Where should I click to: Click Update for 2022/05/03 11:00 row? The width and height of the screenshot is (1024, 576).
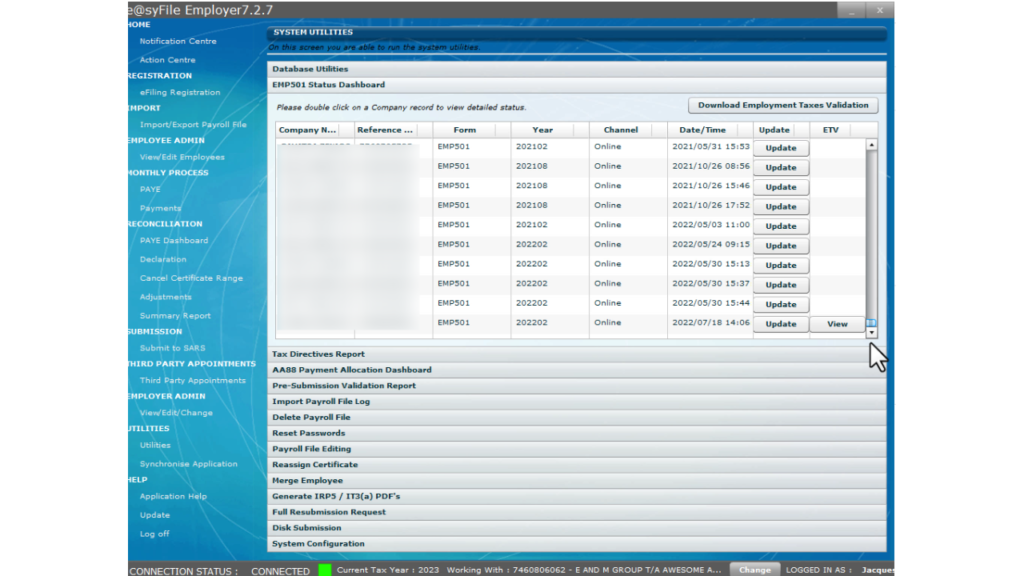[x=780, y=226]
